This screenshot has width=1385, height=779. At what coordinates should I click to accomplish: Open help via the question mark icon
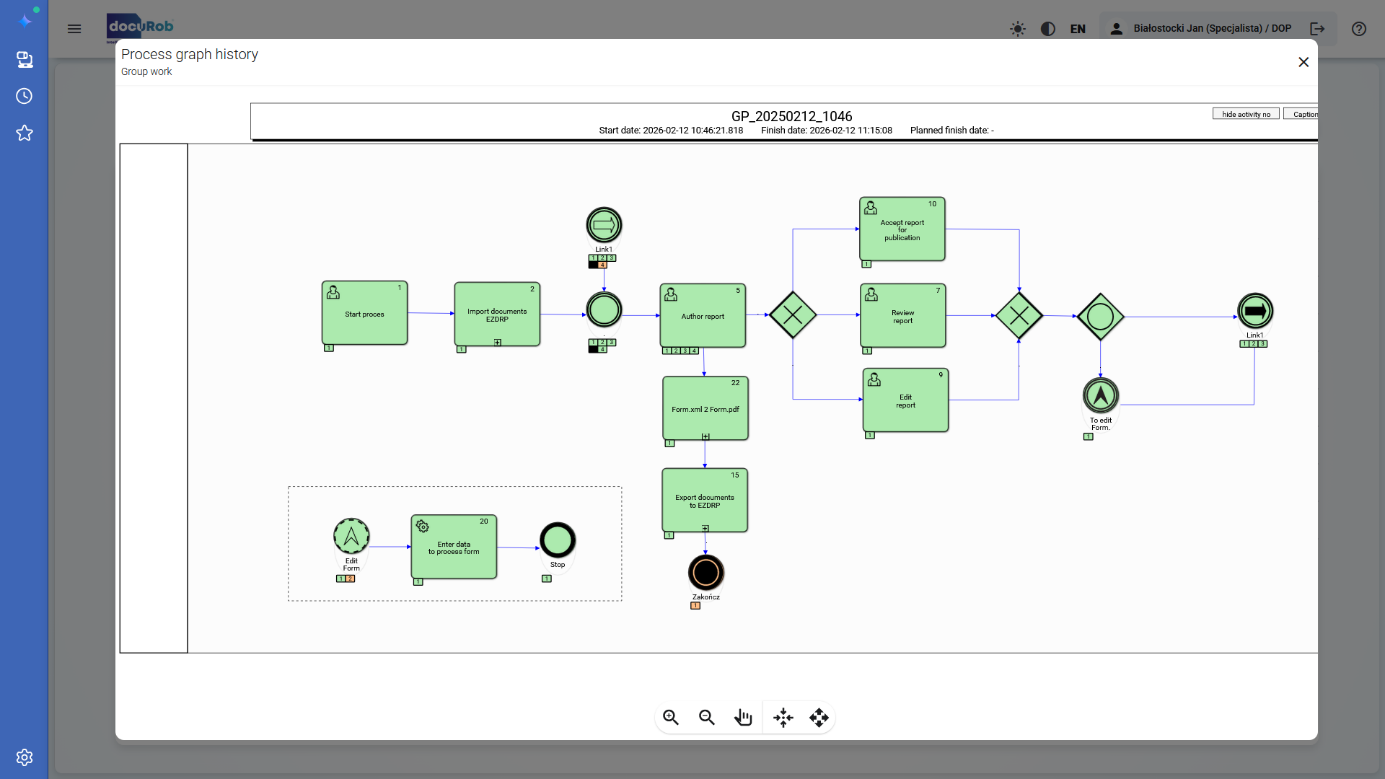tap(1358, 28)
